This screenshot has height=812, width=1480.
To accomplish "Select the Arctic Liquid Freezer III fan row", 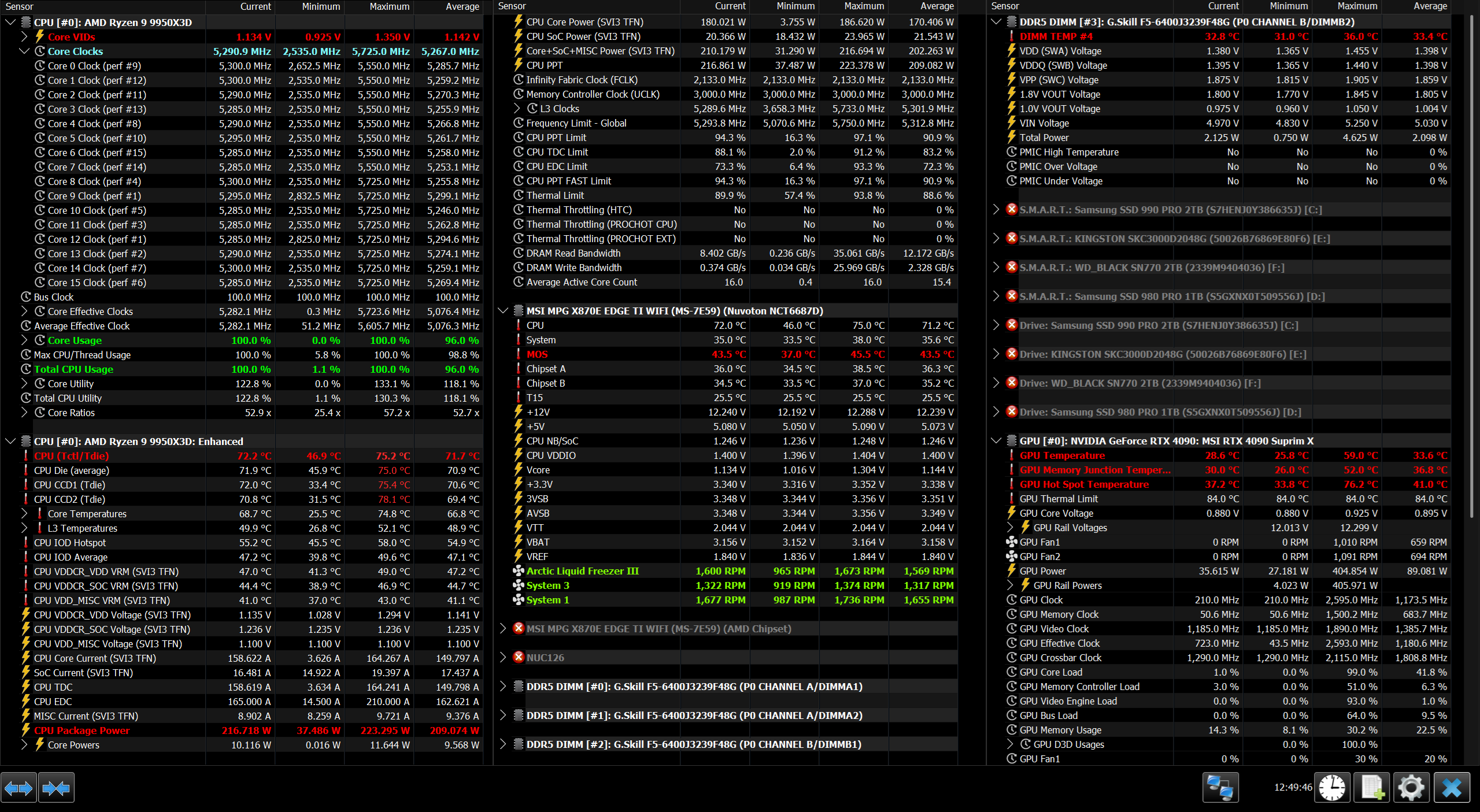I will click(582, 571).
